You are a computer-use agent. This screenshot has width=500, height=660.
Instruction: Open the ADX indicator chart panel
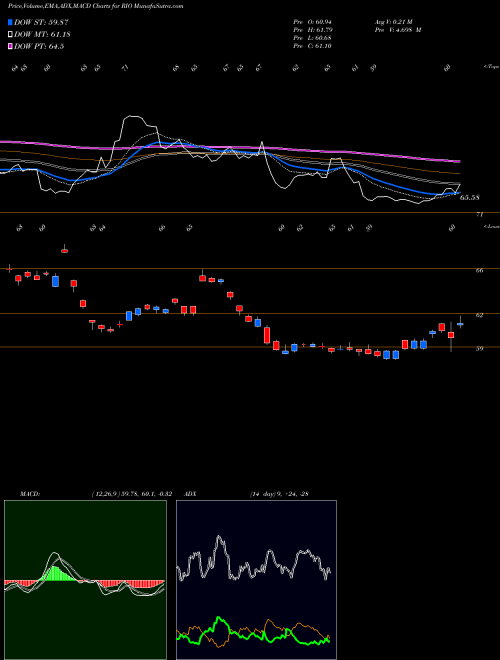click(256, 580)
